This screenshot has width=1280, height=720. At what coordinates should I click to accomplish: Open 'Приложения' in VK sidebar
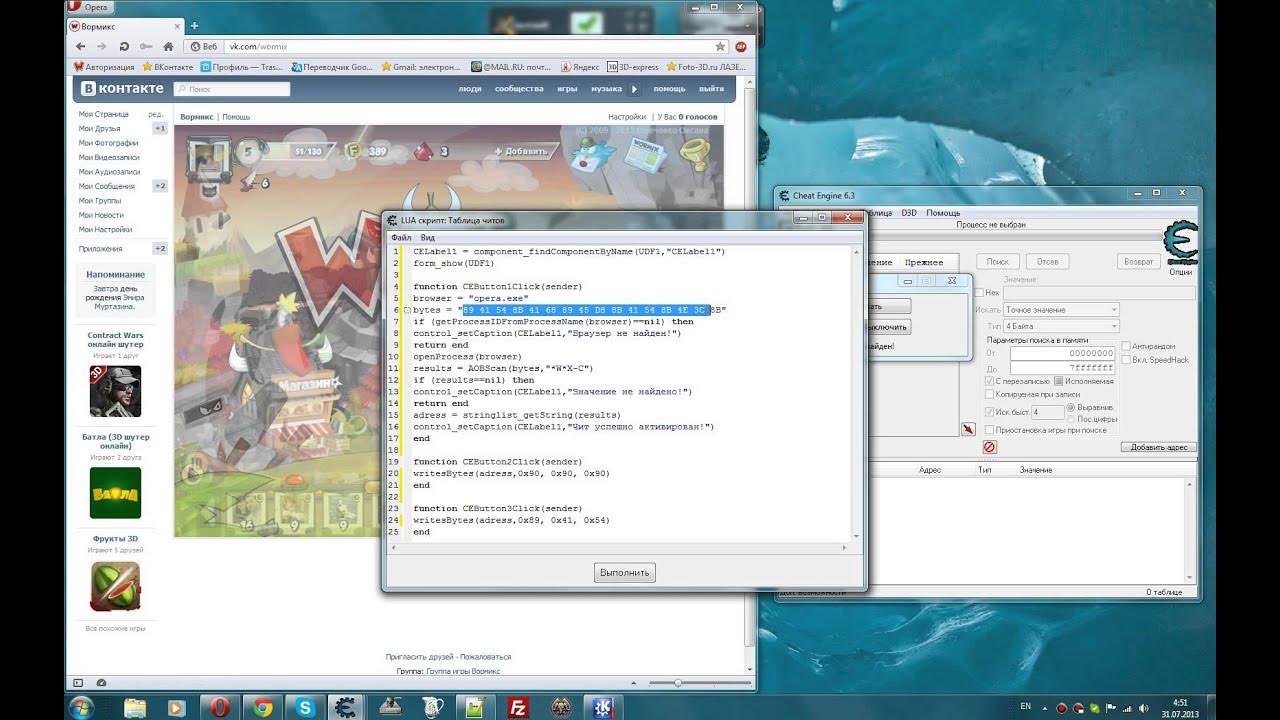click(101, 248)
